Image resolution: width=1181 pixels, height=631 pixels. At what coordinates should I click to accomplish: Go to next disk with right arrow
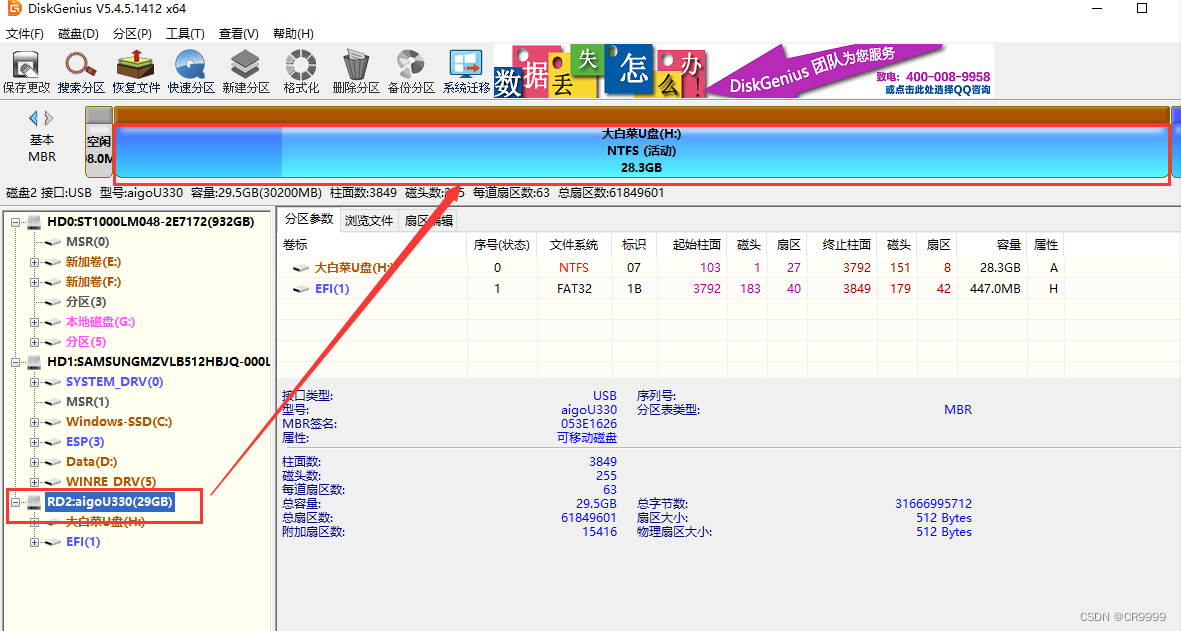(x=49, y=118)
